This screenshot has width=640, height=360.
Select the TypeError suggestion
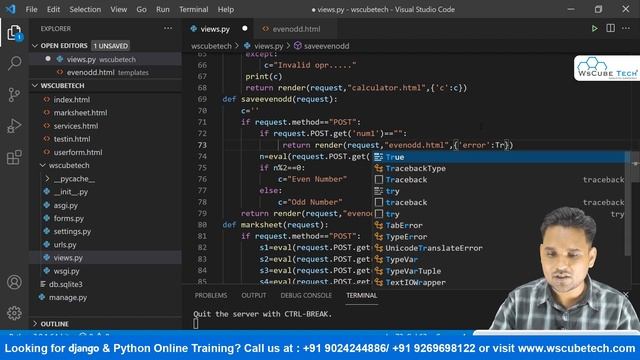click(x=500, y=237)
